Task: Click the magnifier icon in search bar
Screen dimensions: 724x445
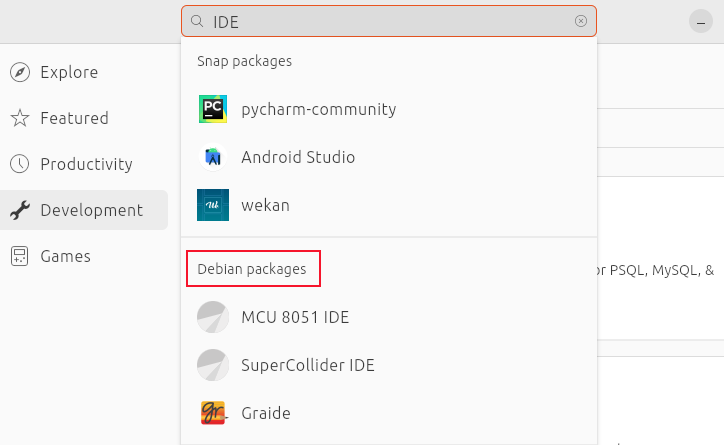Action: 197,21
